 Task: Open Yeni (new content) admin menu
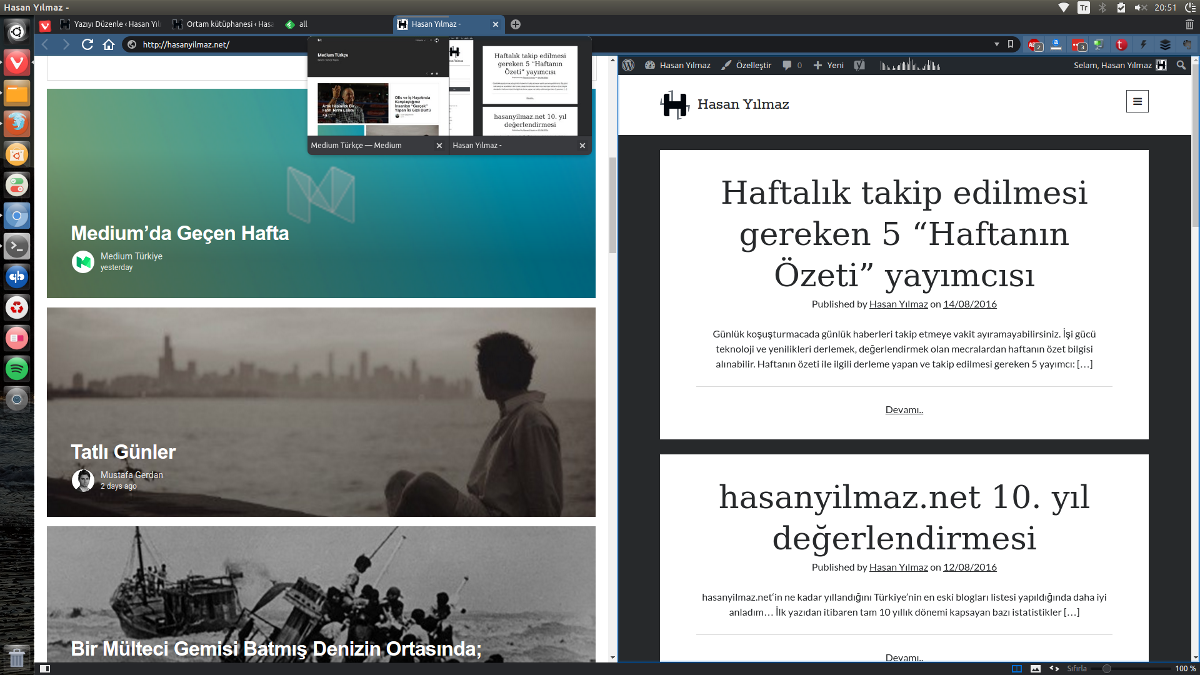828,65
